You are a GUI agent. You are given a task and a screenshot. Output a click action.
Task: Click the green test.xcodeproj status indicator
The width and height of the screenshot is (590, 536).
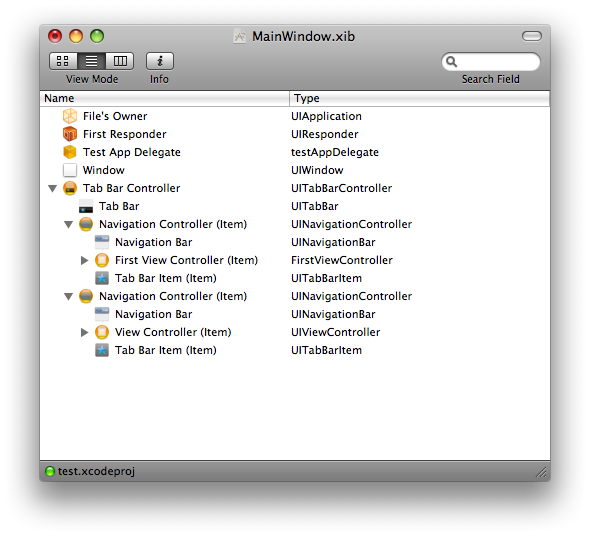point(50,471)
